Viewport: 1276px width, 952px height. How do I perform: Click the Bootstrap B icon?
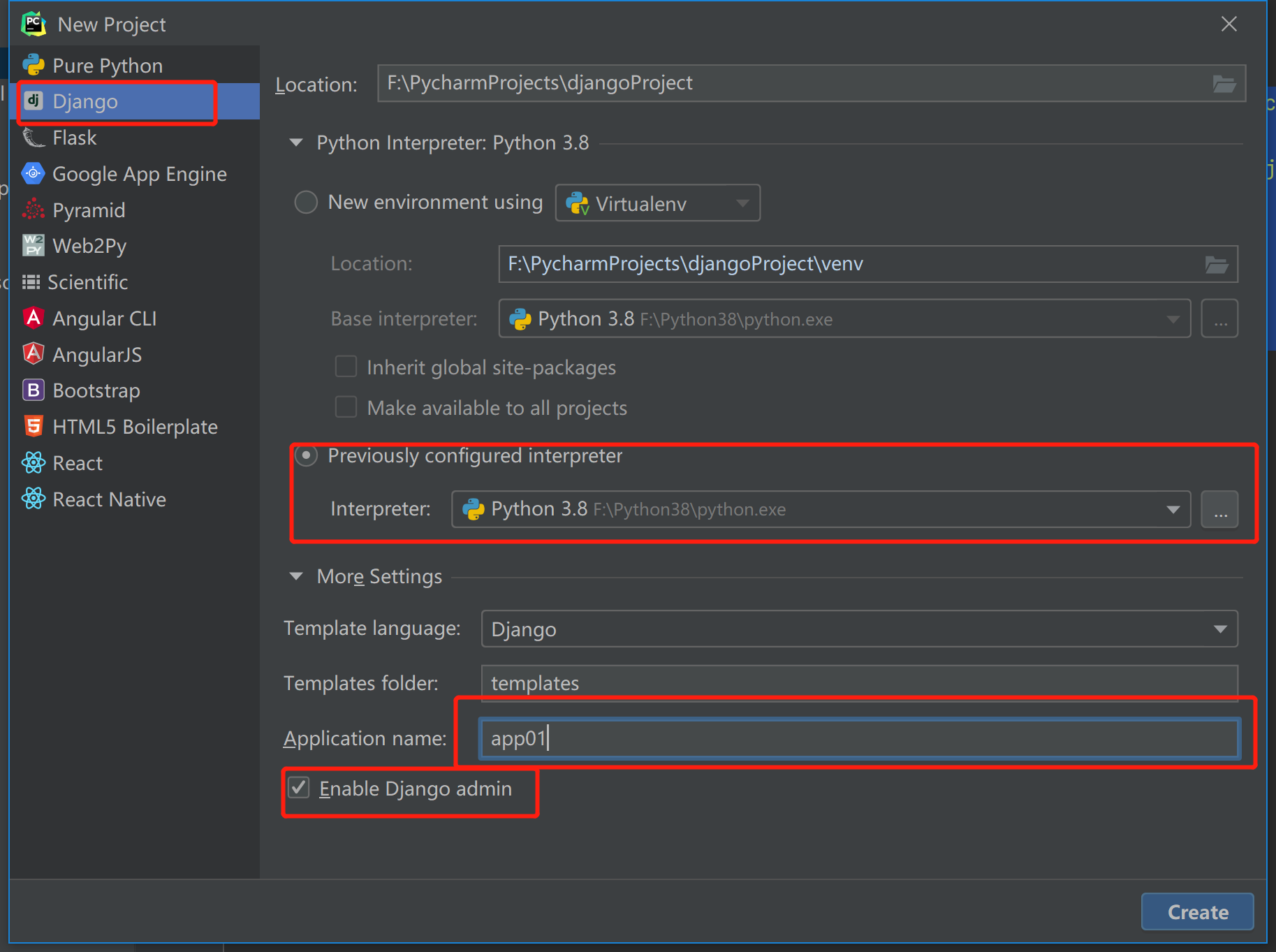point(33,390)
